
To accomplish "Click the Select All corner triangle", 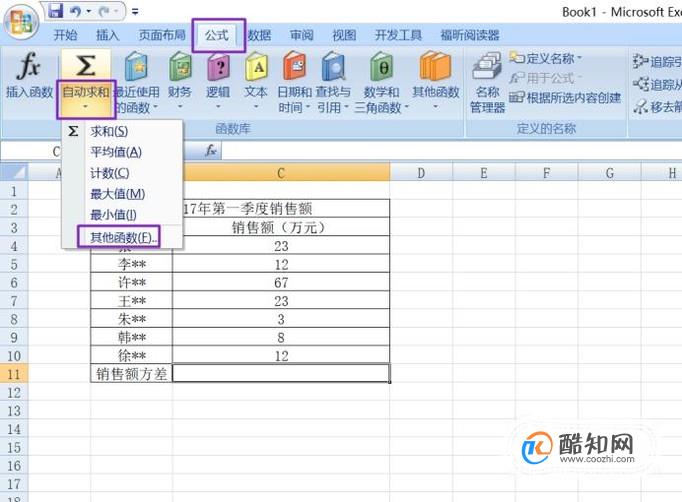I will (14, 173).
